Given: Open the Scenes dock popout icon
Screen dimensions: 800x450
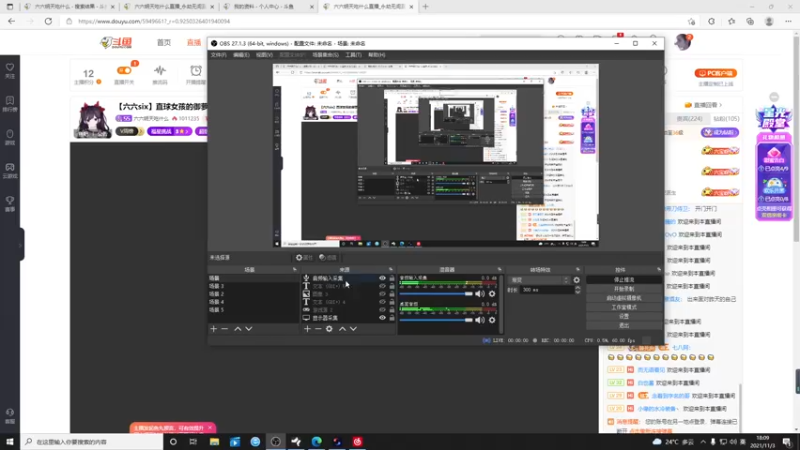Looking at the screenshot, I should [294, 269].
